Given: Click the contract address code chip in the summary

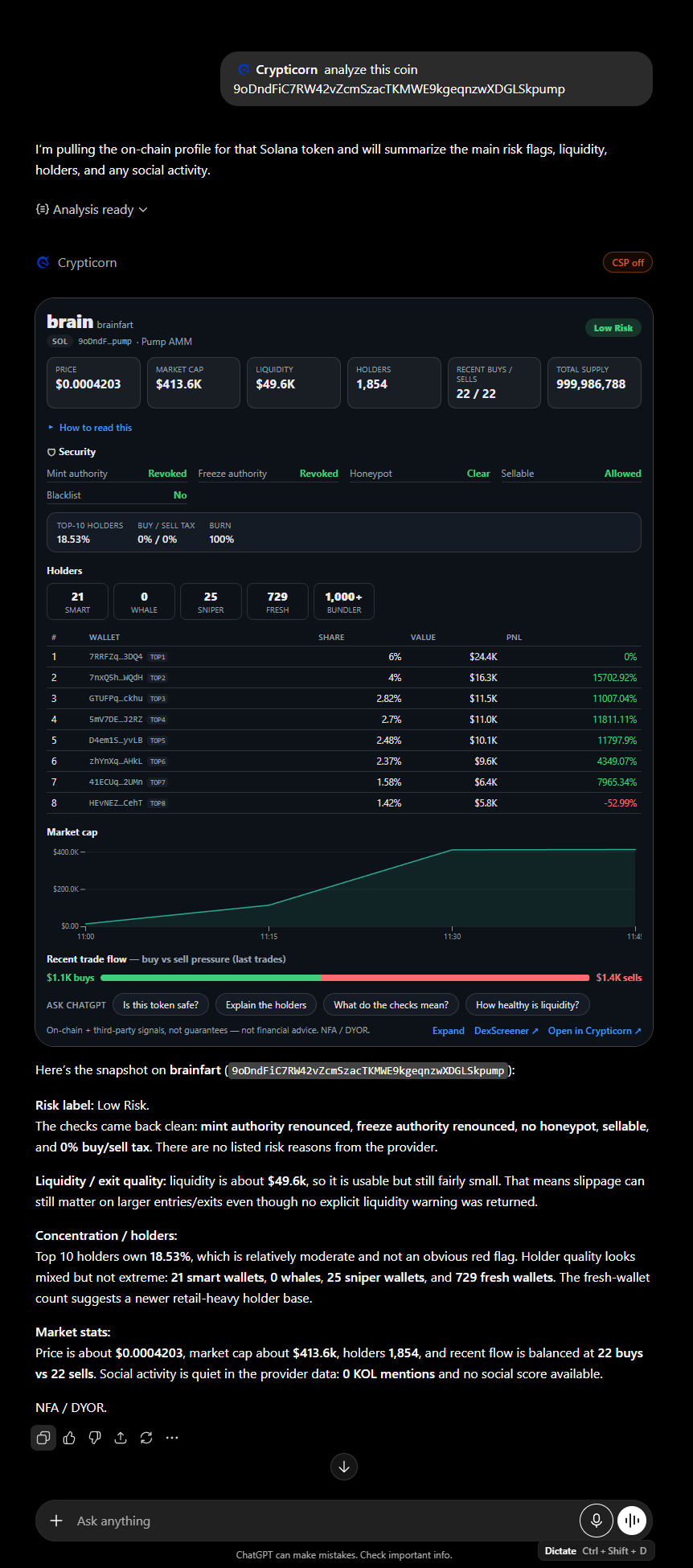Looking at the screenshot, I should (367, 1071).
